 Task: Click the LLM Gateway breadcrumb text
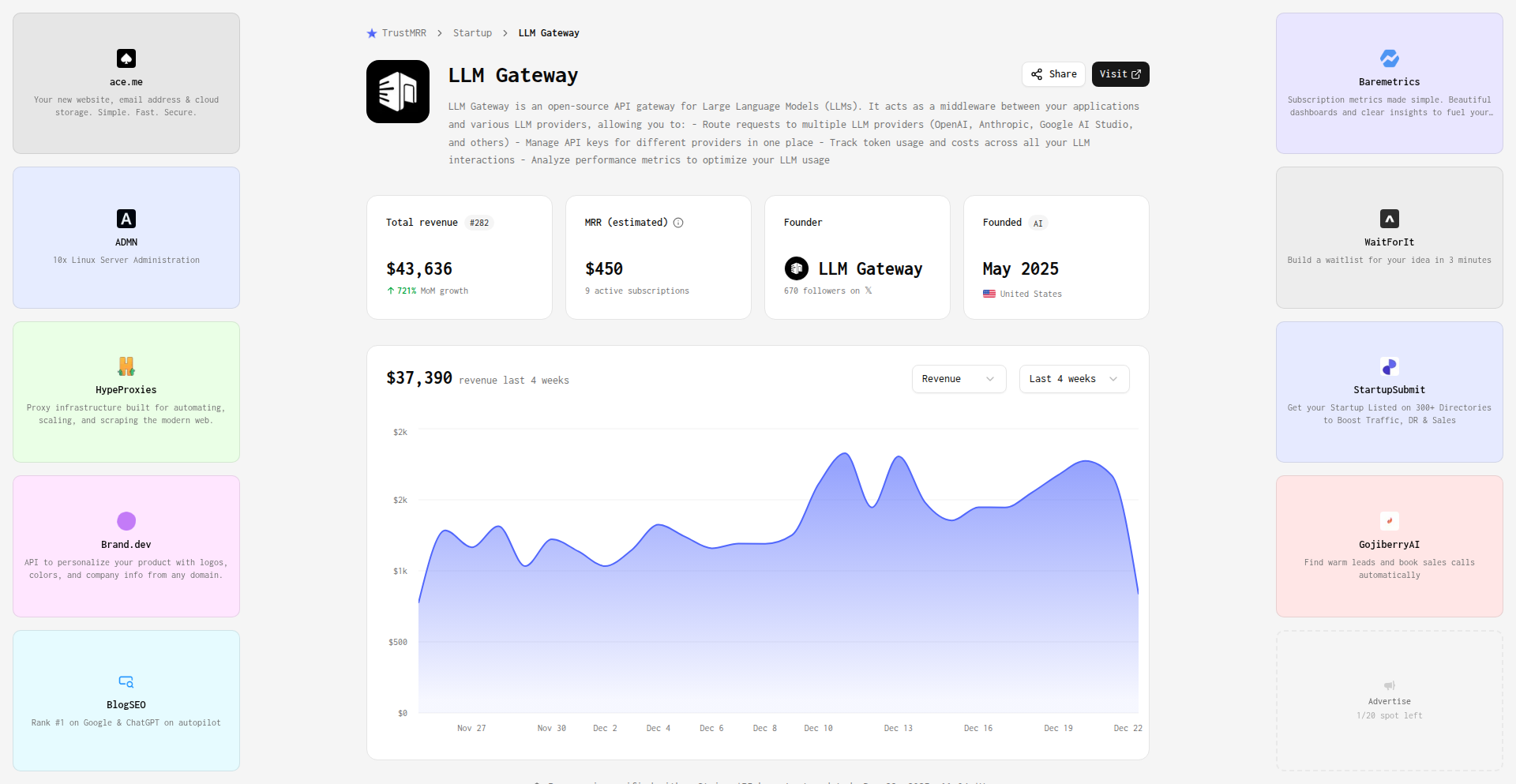[x=549, y=33]
